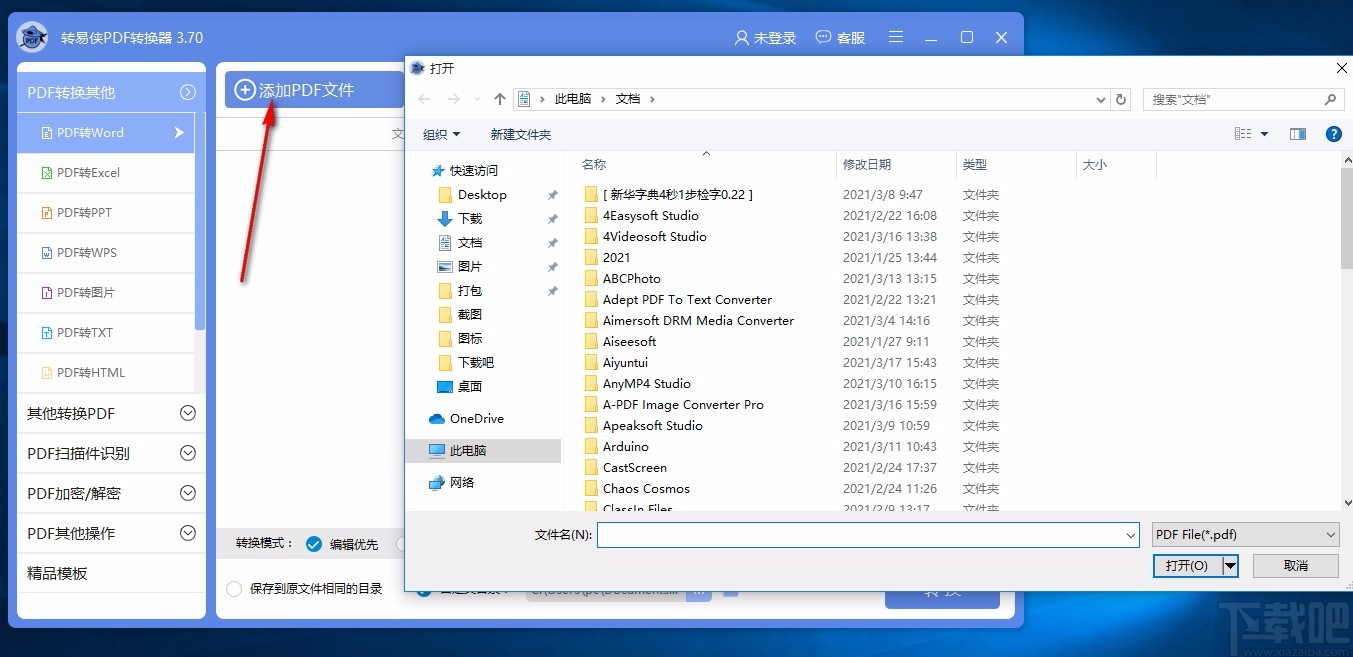Open the PDF File type dropdown
Screen dimensions: 1353x657
[x=1245, y=534]
